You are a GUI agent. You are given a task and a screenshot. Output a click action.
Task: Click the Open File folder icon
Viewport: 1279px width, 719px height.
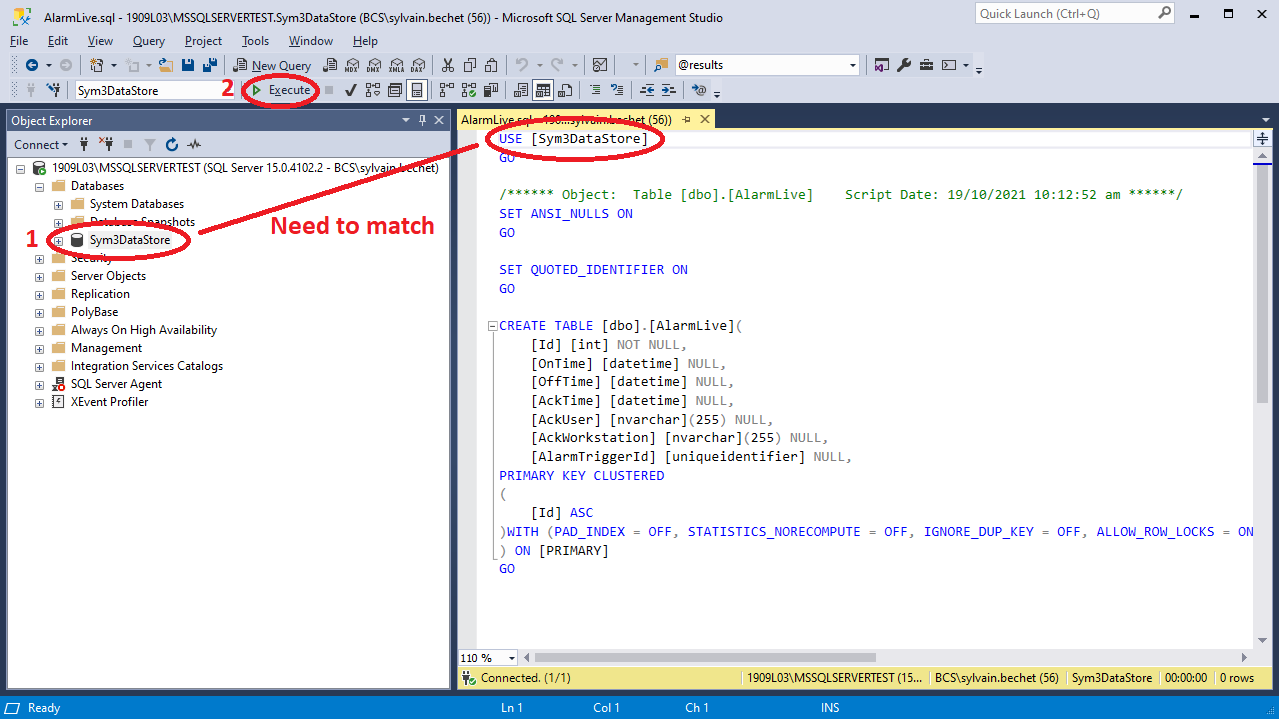[x=165, y=65]
